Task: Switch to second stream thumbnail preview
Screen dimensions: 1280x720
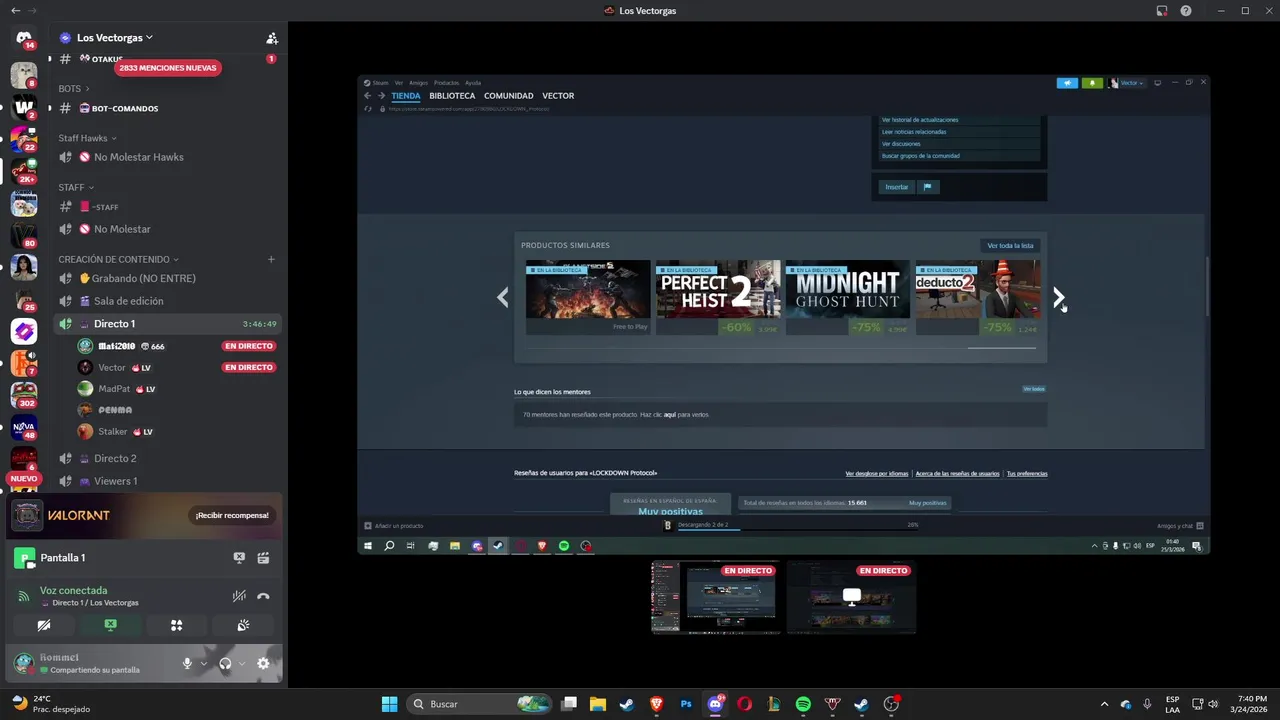Action: point(851,597)
